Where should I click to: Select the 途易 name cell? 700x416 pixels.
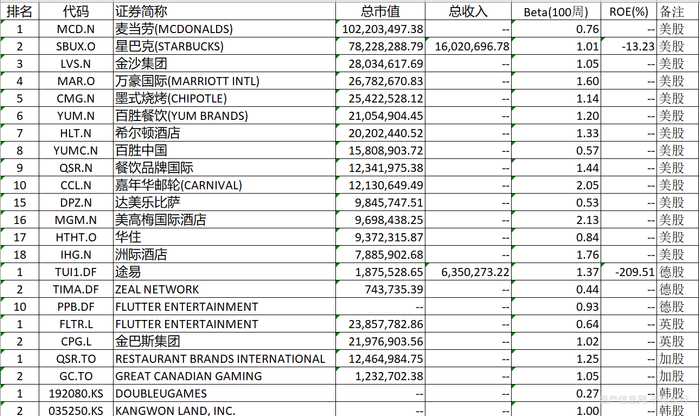pos(224,272)
